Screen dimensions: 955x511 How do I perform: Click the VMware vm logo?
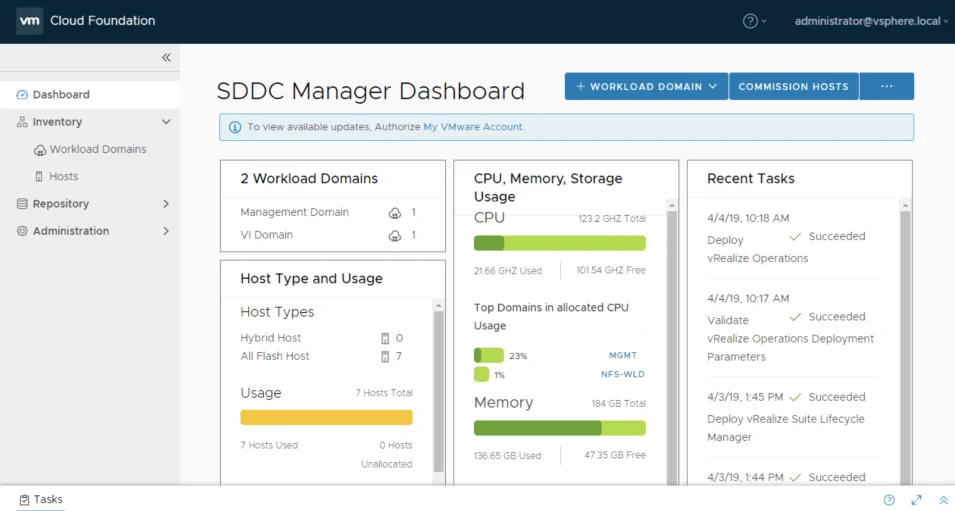tap(29, 21)
